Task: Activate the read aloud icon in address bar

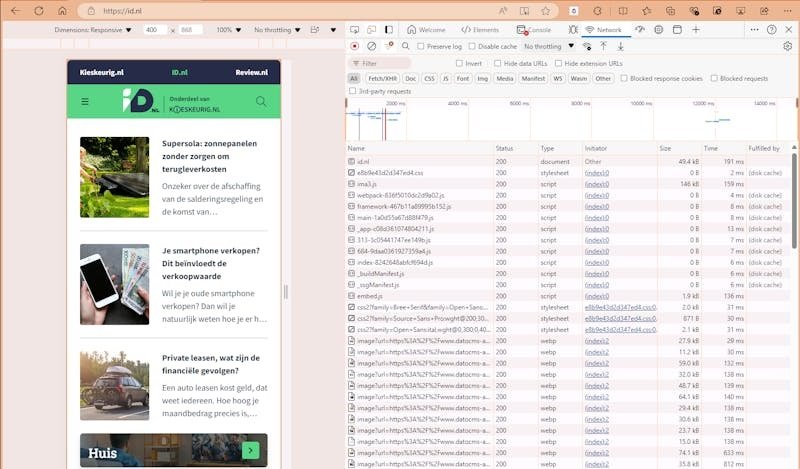Action: (503, 11)
